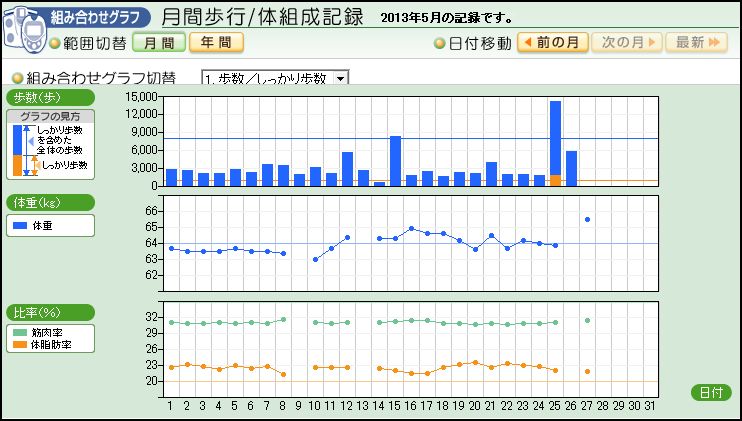742x421 pixels.
Task: Click the 歩数(歩) green label
Action: pos(50,97)
